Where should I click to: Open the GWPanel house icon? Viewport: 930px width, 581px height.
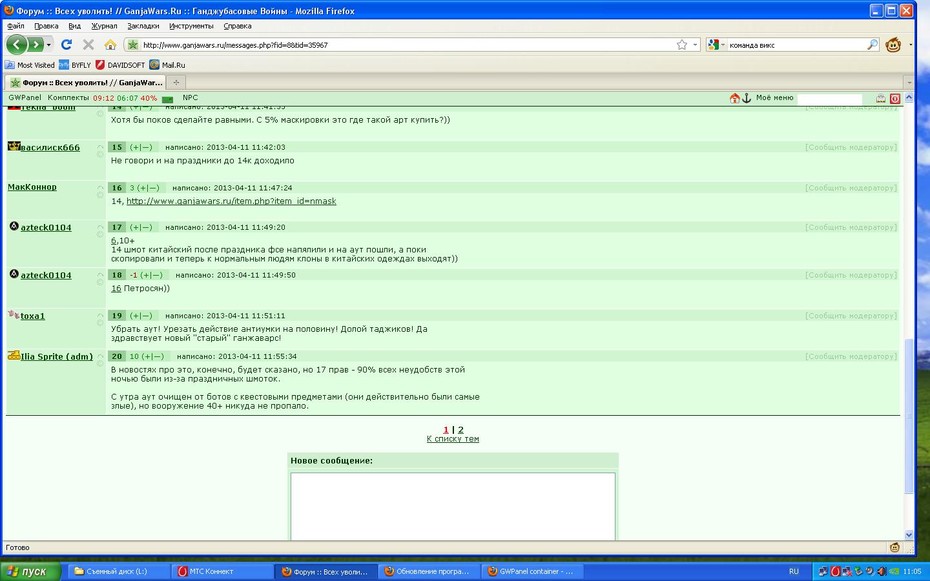click(734, 98)
